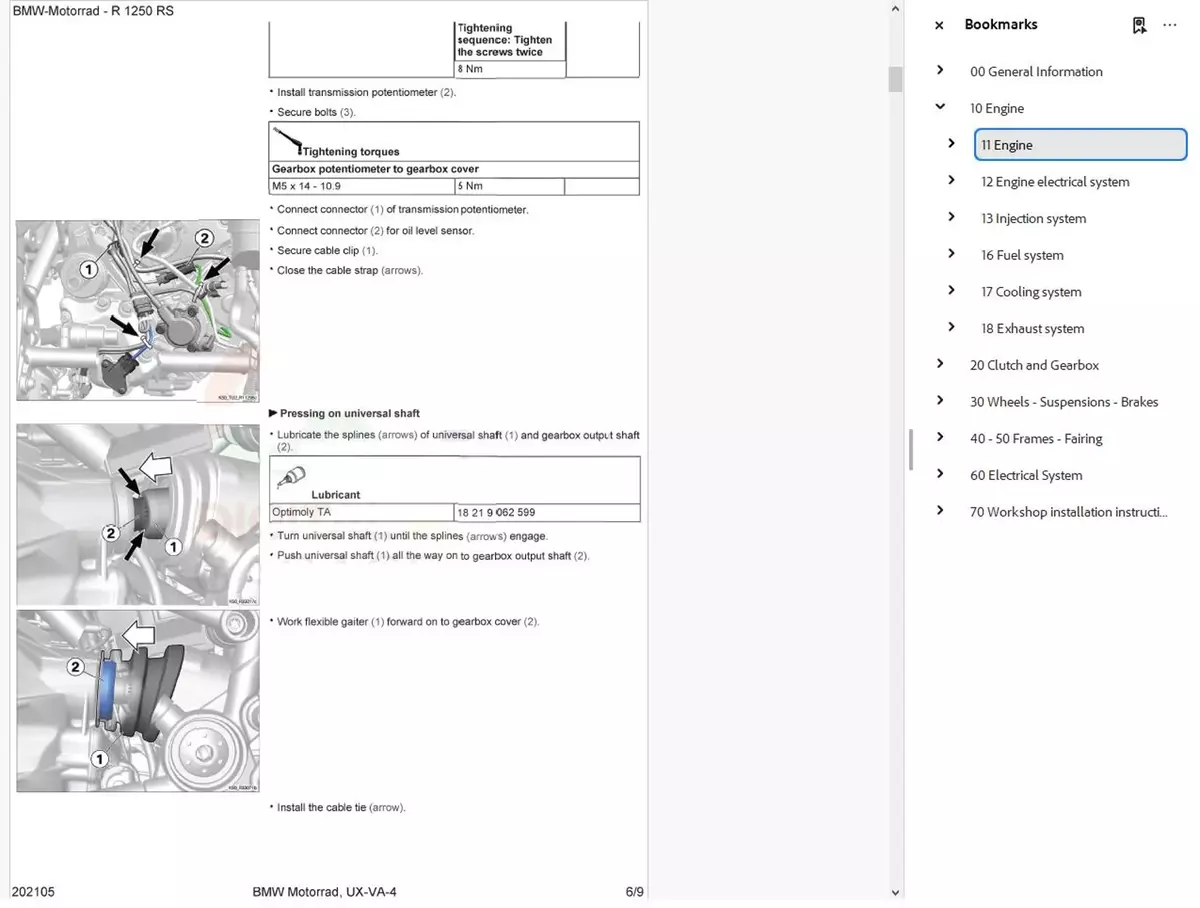Select 30 Wheels - Suspensions - Brakes bookmark
1200x908 pixels.
point(1064,402)
